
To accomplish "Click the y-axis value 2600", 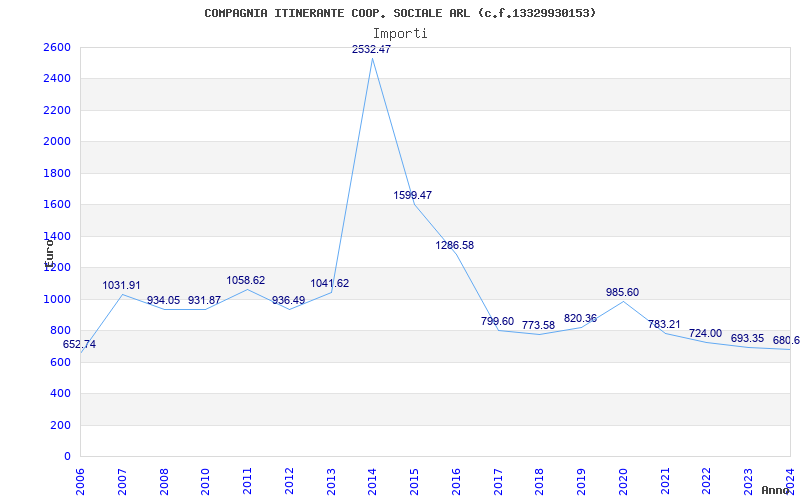I will 57,47.
